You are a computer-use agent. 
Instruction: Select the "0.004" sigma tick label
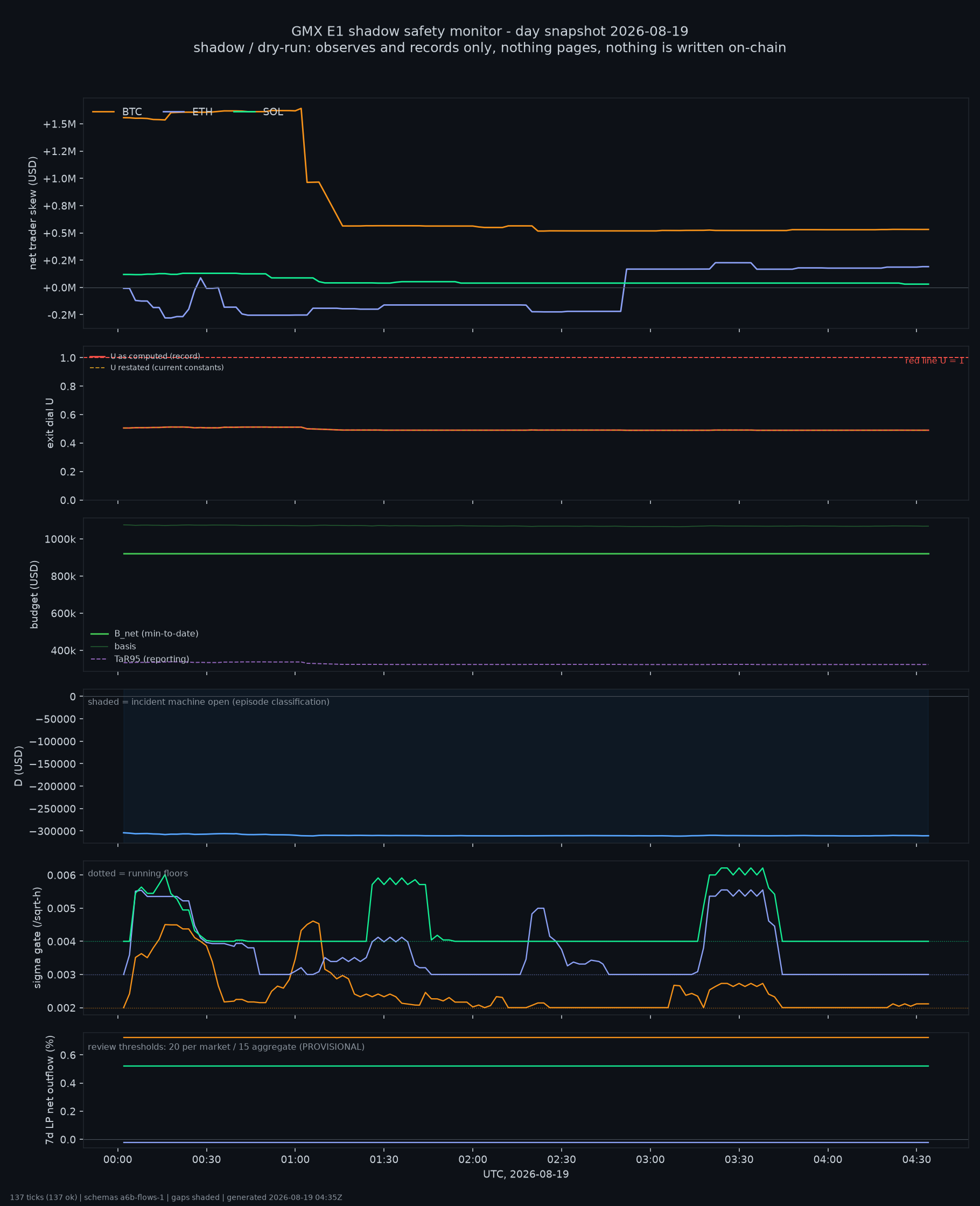pyautogui.click(x=61, y=941)
